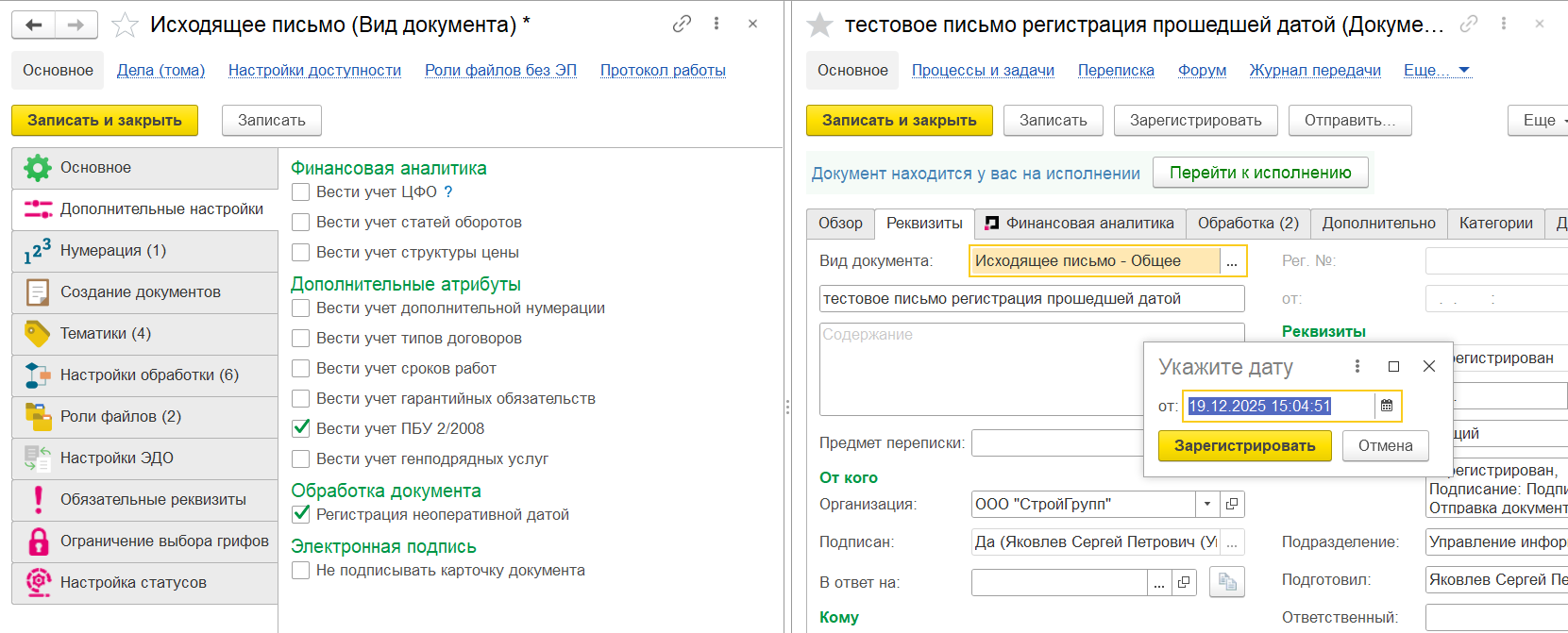Open Протокол работы link
Viewport: 1568px width, 633px height.
pyautogui.click(x=663, y=70)
